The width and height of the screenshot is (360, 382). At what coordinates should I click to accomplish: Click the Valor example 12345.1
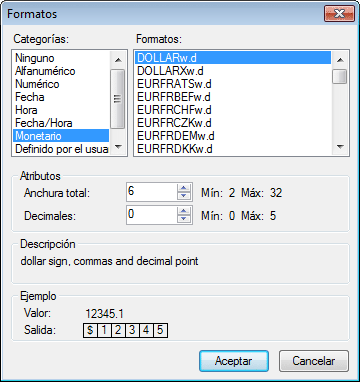[104, 314]
